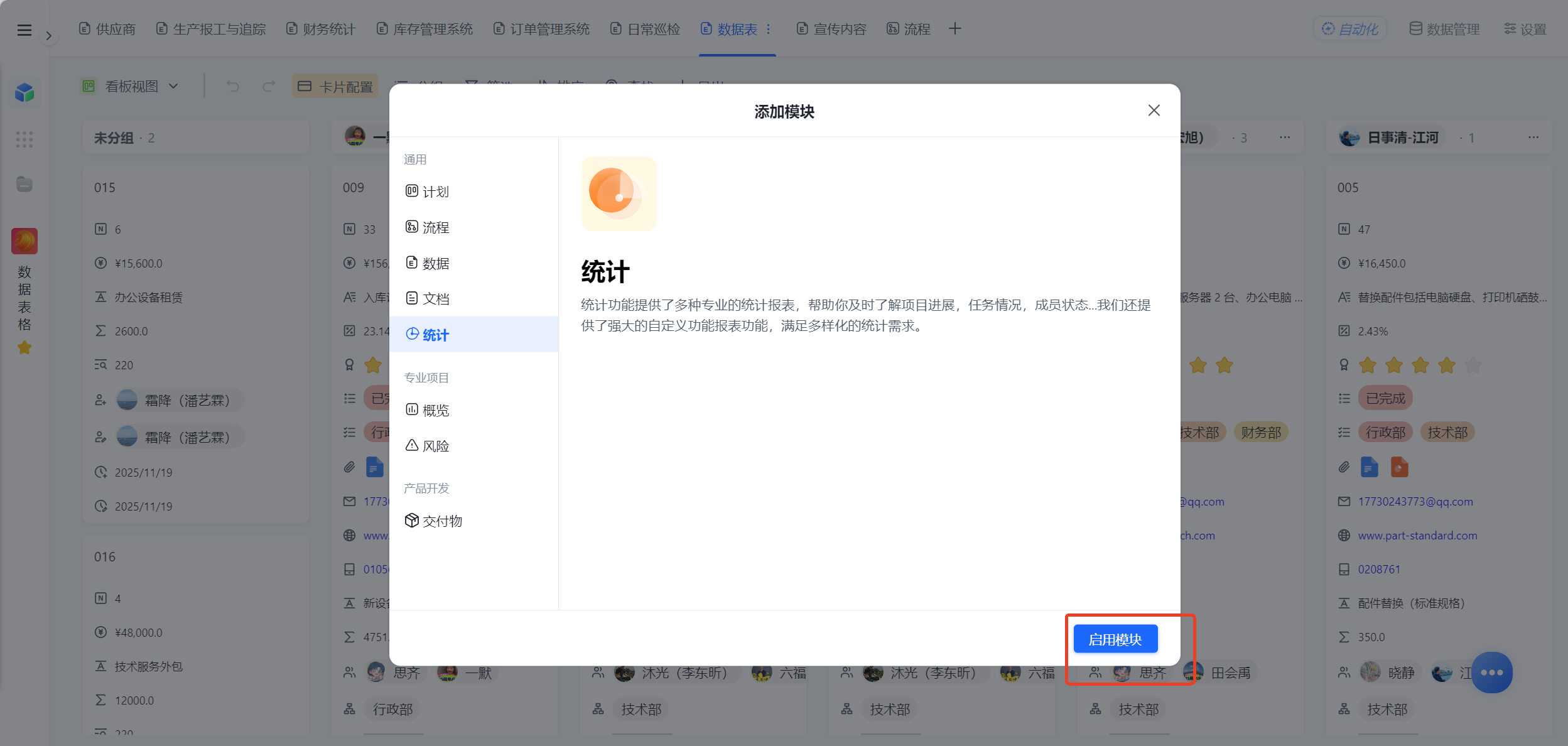Viewport: 1568px width, 746px height.
Task: Open 设置 settings
Action: (x=1525, y=29)
